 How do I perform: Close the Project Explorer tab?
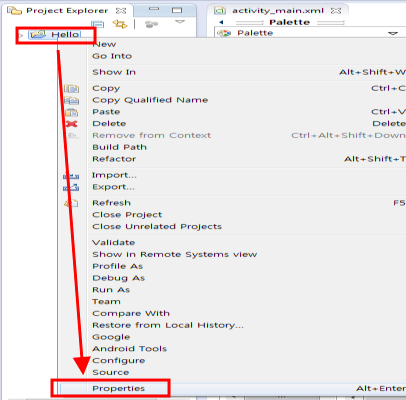[x=121, y=11]
